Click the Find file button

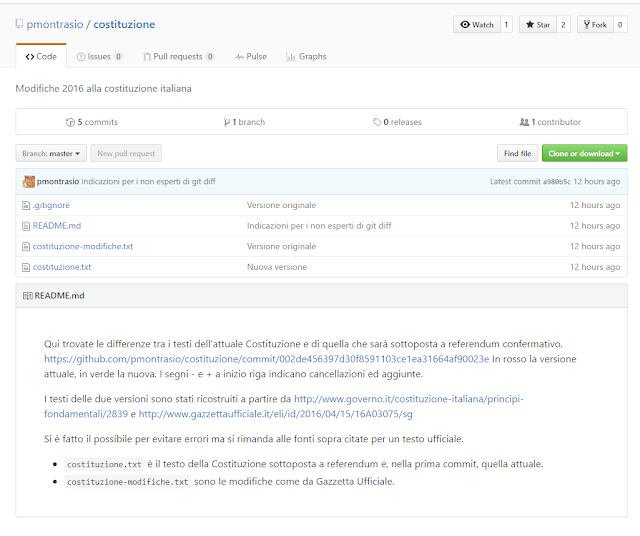click(518, 153)
